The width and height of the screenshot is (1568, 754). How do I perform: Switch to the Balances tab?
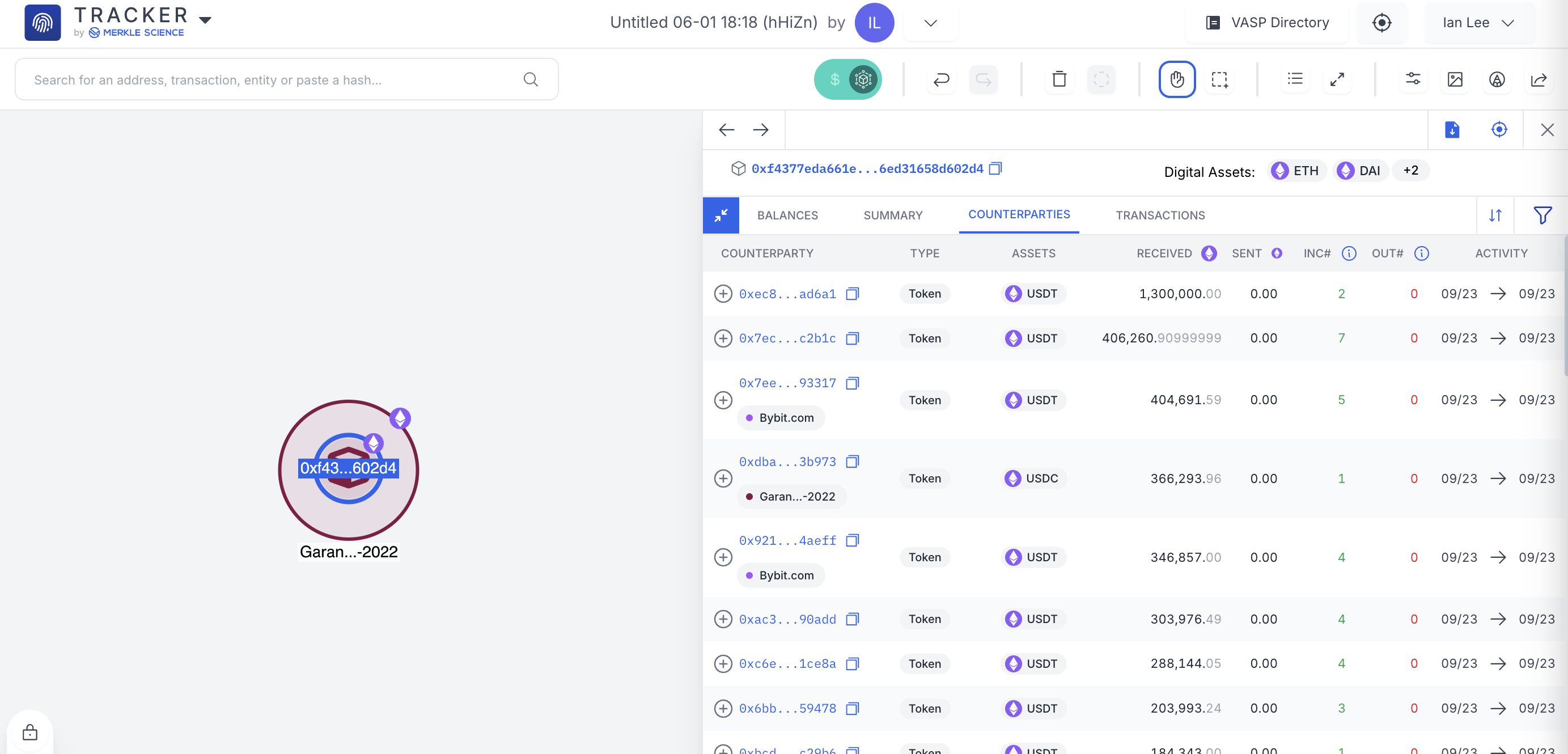[787, 215]
